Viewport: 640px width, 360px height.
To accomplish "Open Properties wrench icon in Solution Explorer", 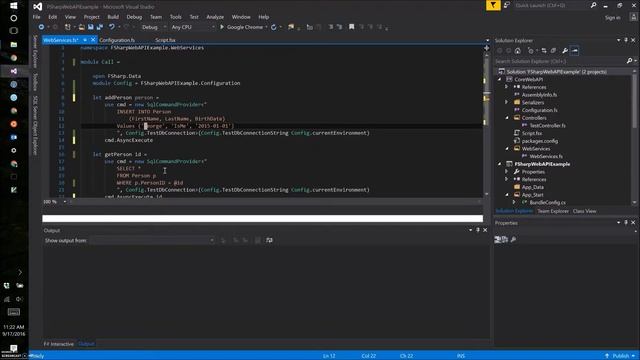I will 565,51.
